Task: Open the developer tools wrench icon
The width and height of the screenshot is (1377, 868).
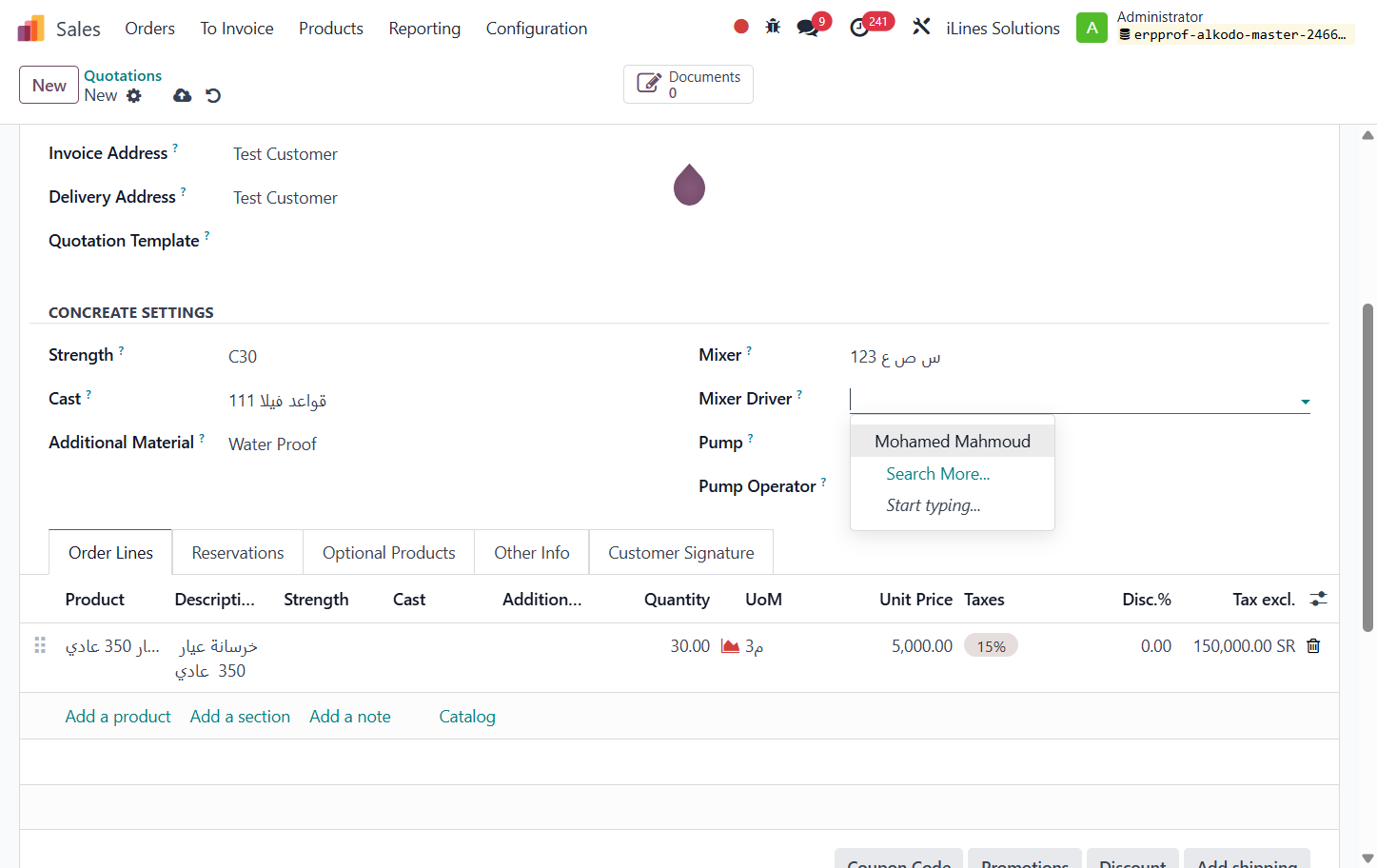Action: pyautogui.click(x=921, y=27)
